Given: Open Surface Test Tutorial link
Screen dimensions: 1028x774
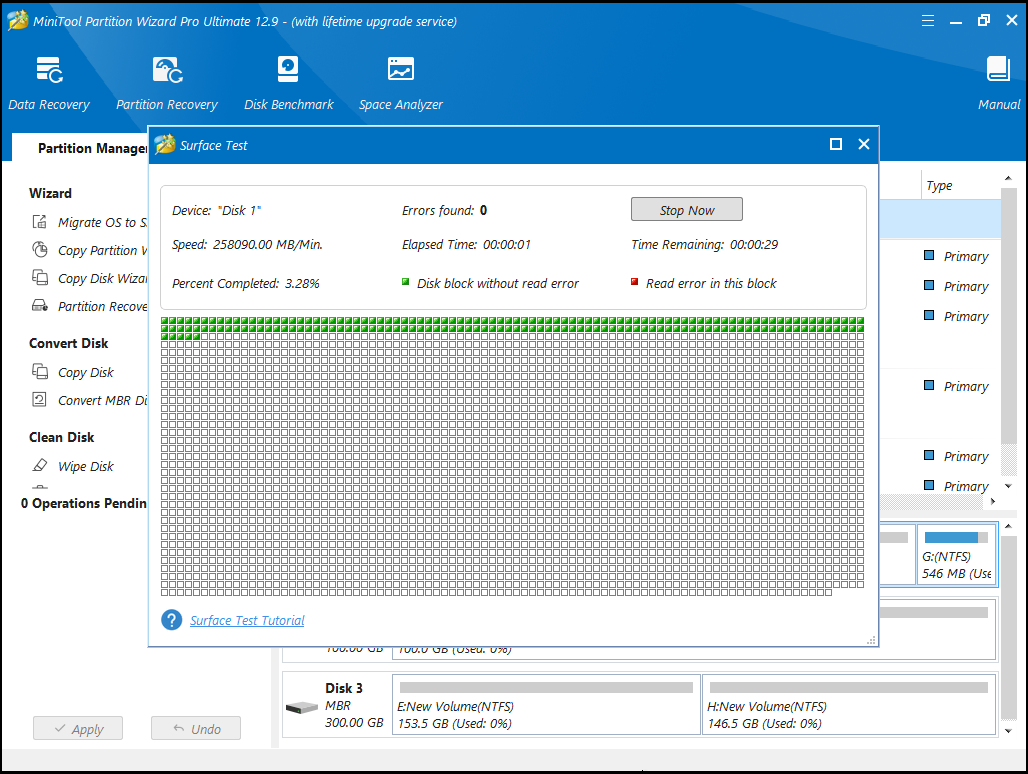Looking at the screenshot, I should (247, 620).
